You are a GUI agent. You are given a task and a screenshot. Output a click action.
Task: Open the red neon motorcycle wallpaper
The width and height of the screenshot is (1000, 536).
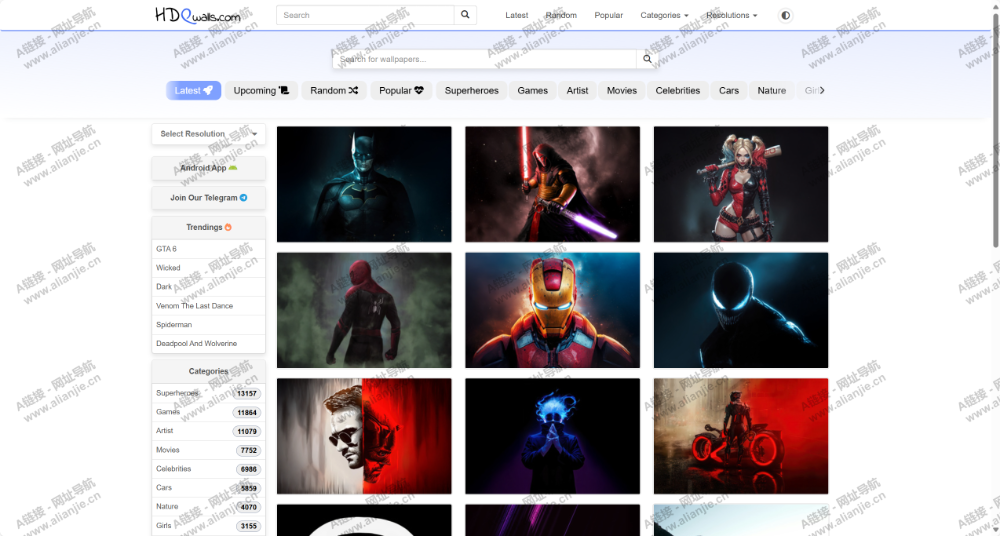(x=741, y=436)
